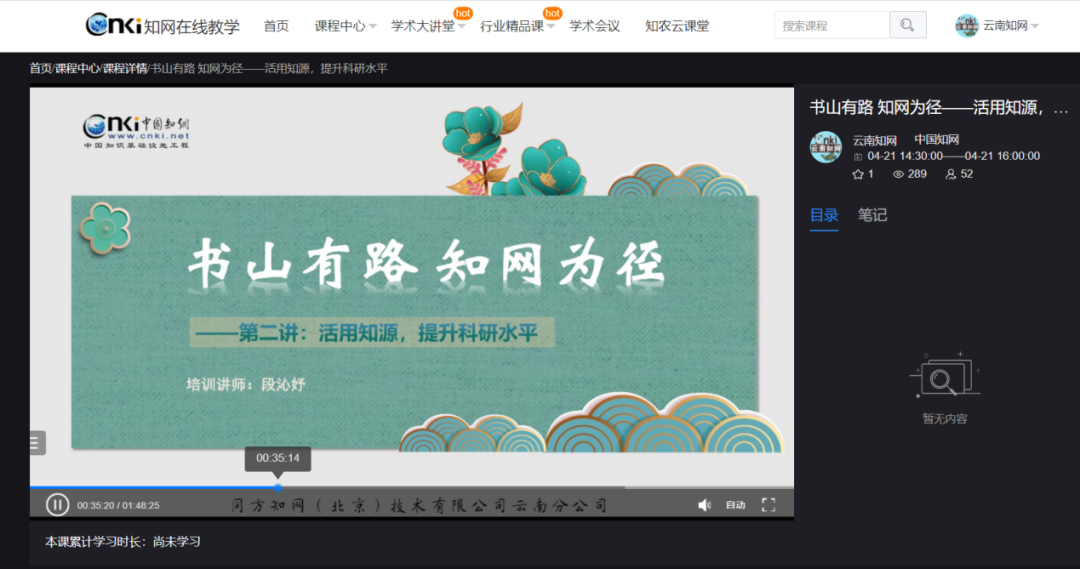Click the 中国知网 organizer name
The image size is (1080, 569).
pyautogui.click(x=937, y=140)
